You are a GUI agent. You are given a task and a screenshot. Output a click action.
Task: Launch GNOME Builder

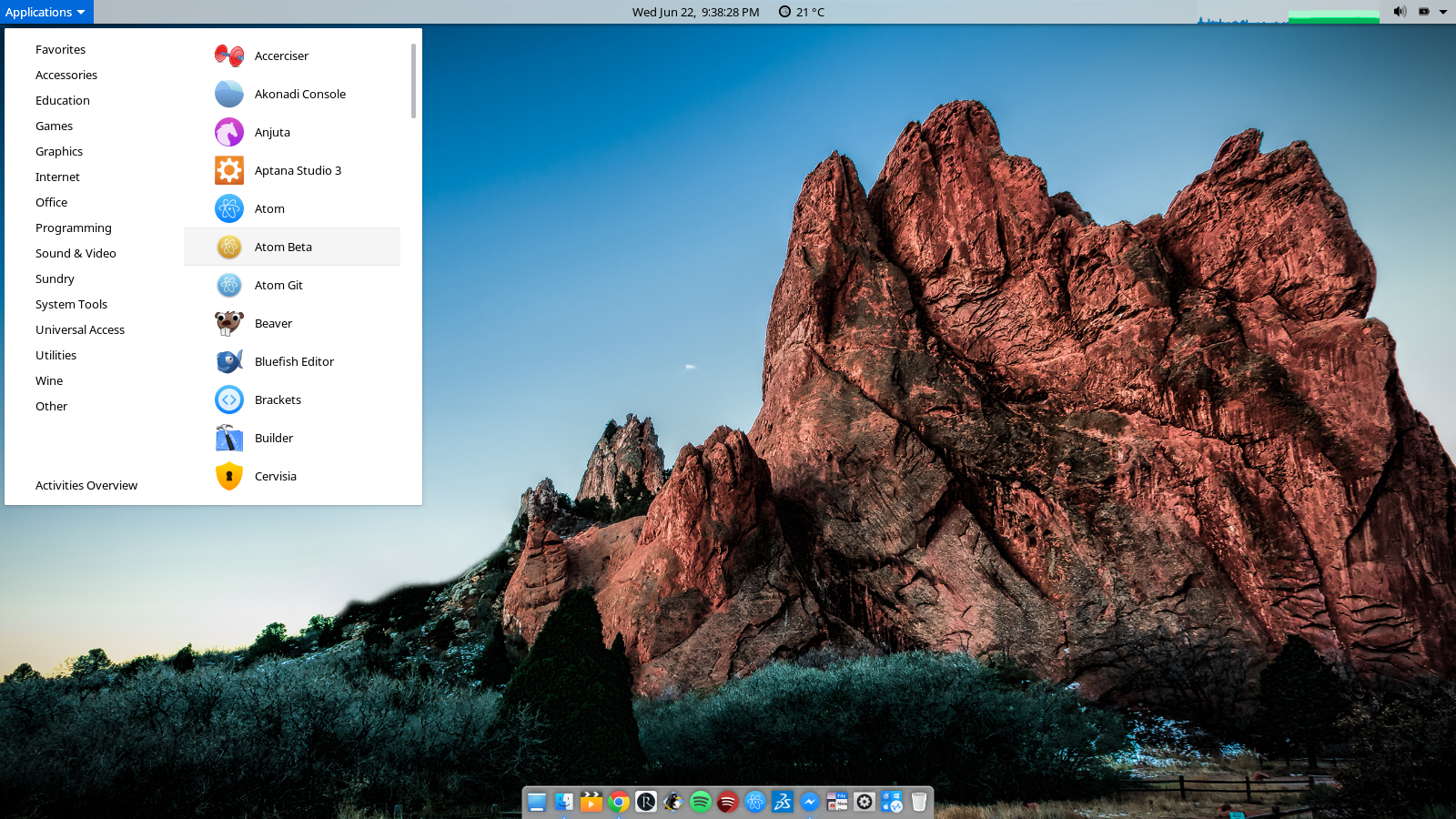point(292,438)
